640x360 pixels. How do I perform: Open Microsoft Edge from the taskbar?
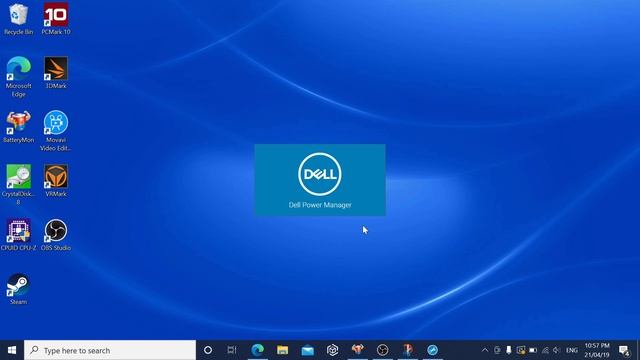[x=258, y=350]
